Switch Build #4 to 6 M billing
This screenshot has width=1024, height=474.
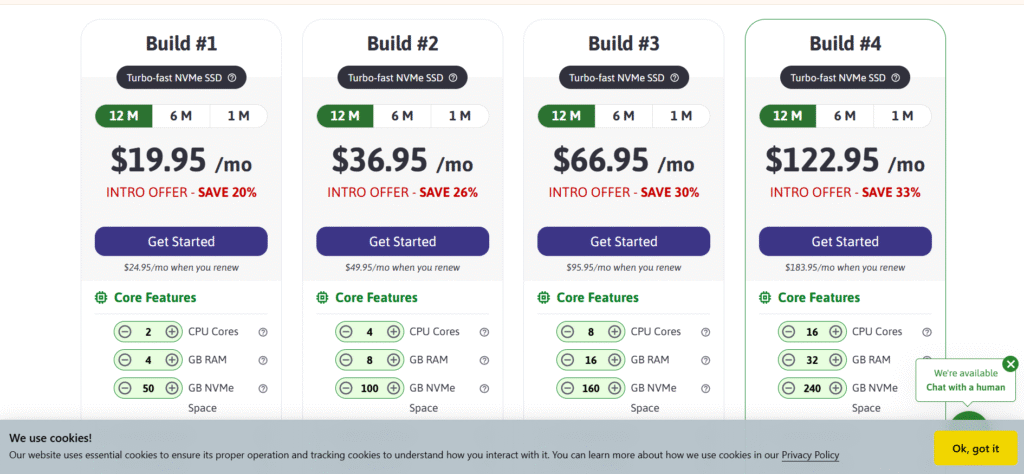point(845,116)
